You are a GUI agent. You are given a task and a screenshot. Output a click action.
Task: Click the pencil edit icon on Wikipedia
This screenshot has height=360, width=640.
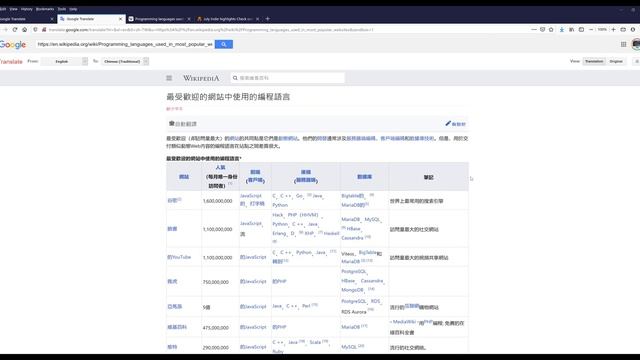pyautogui.click(x=448, y=123)
